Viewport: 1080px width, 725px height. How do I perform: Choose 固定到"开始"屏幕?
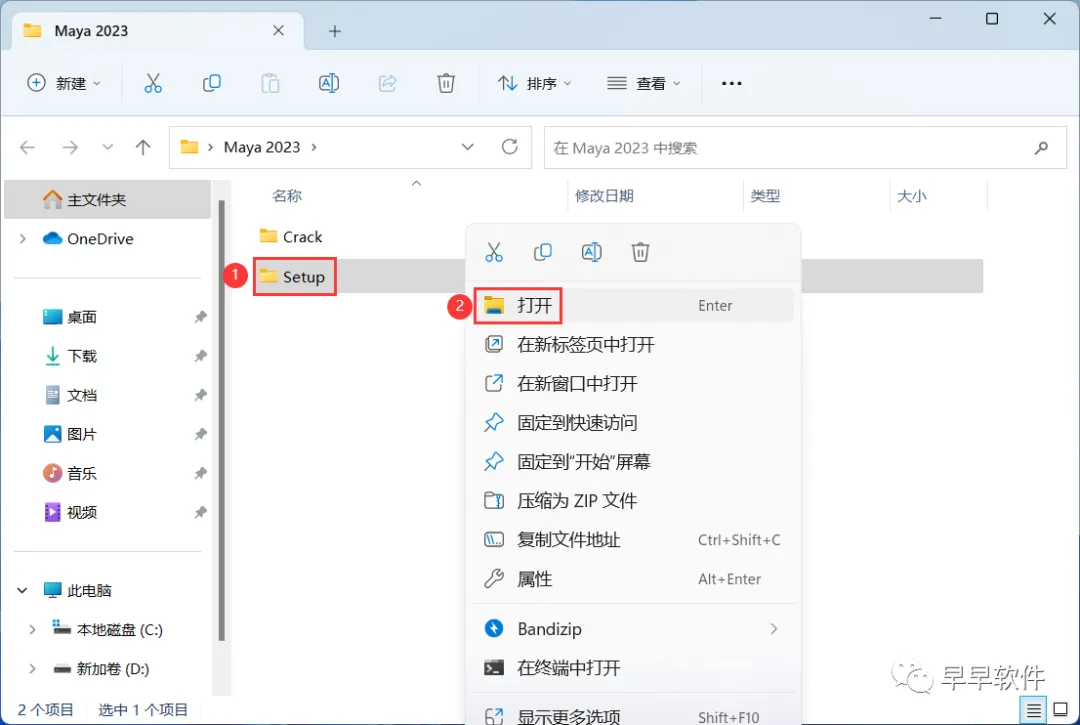(x=634, y=461)
